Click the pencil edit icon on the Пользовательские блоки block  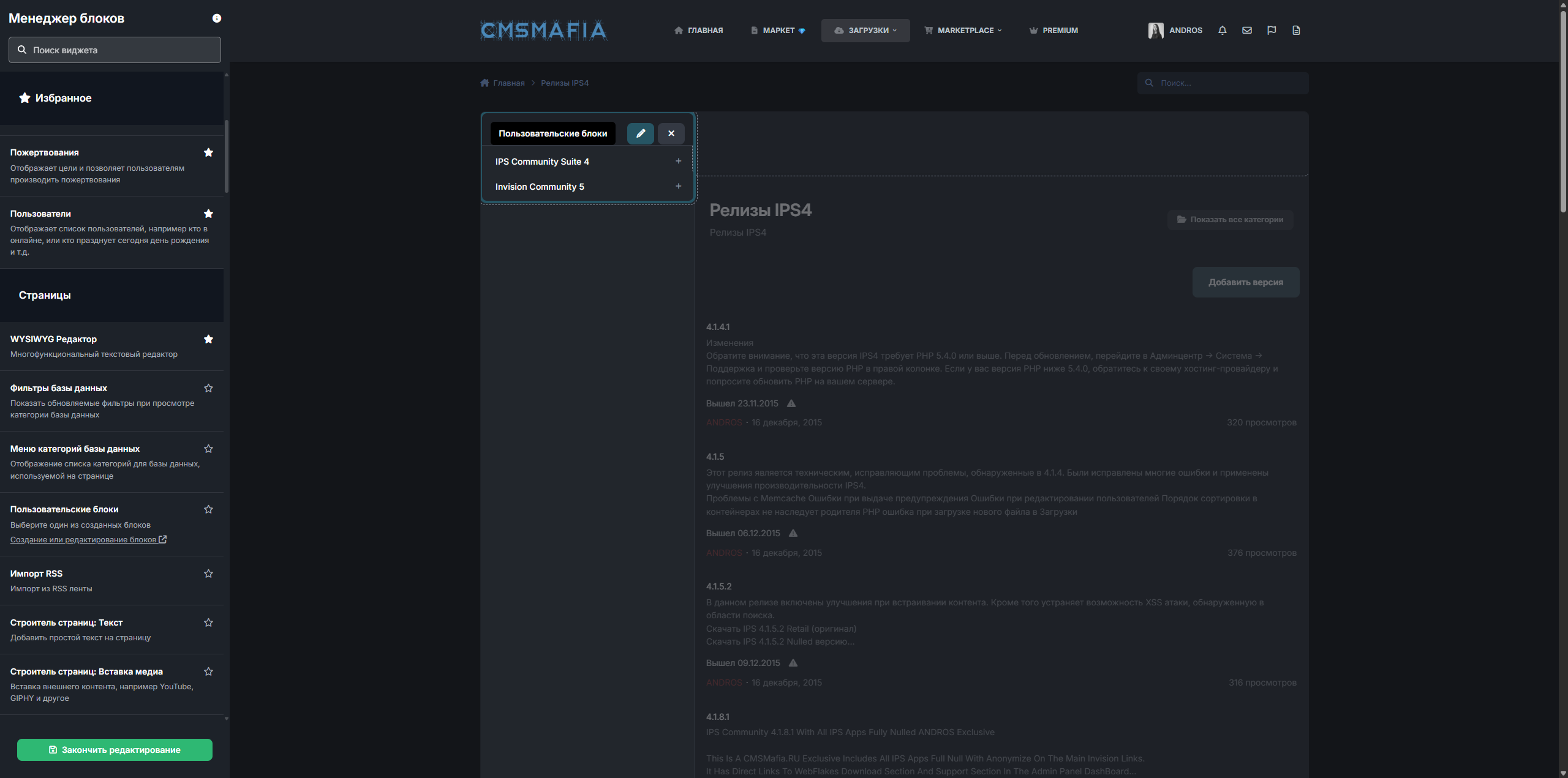[640, 133]
